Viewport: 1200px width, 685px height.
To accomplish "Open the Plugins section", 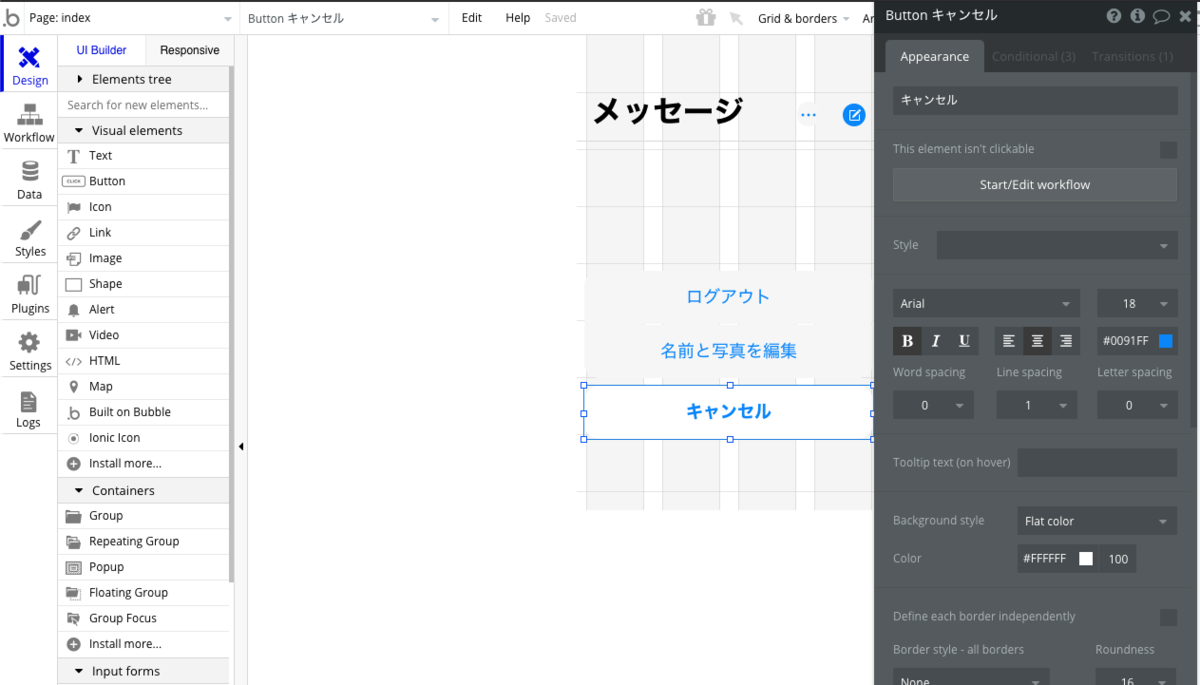I will (29, 295).
